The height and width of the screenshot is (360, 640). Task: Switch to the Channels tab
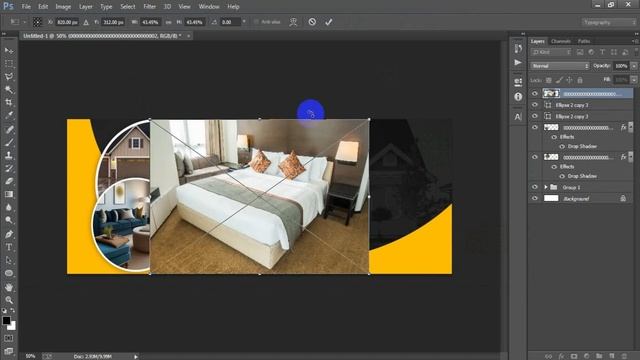pyautogui.click(x=560, y=41)
